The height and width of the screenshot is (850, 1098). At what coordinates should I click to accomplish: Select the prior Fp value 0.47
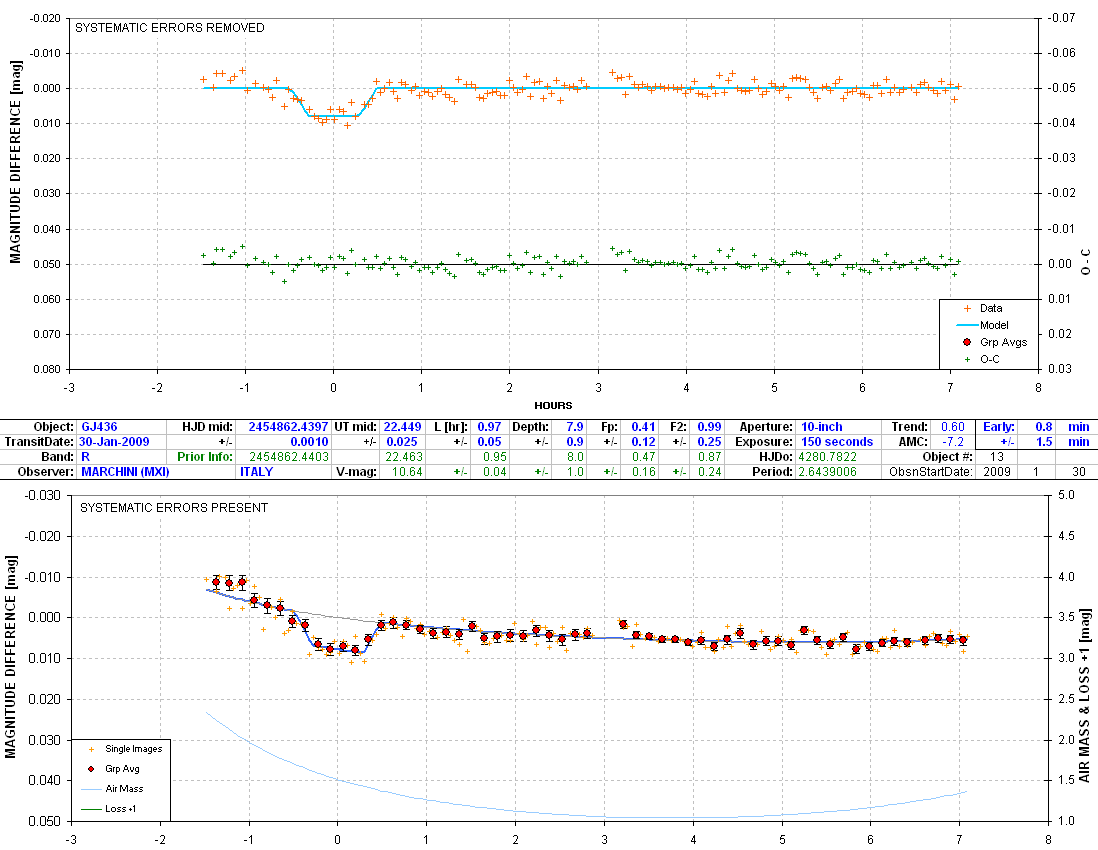644,457
